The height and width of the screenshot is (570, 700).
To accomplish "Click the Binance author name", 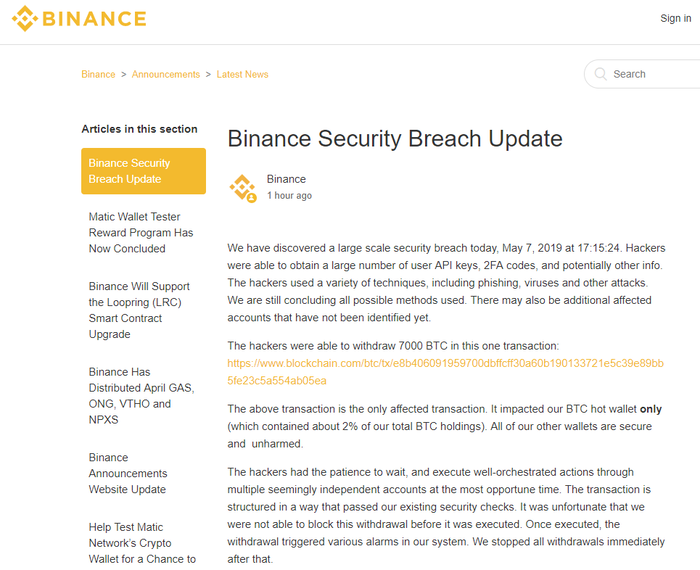I will (286, 179).
